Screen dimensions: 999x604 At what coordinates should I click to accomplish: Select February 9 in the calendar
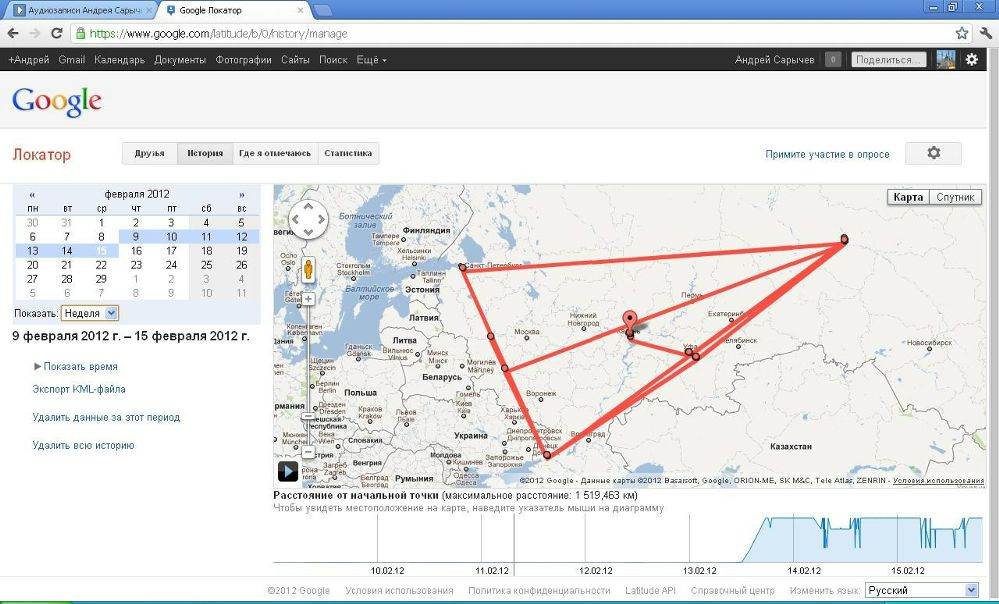tap(136, 236)
